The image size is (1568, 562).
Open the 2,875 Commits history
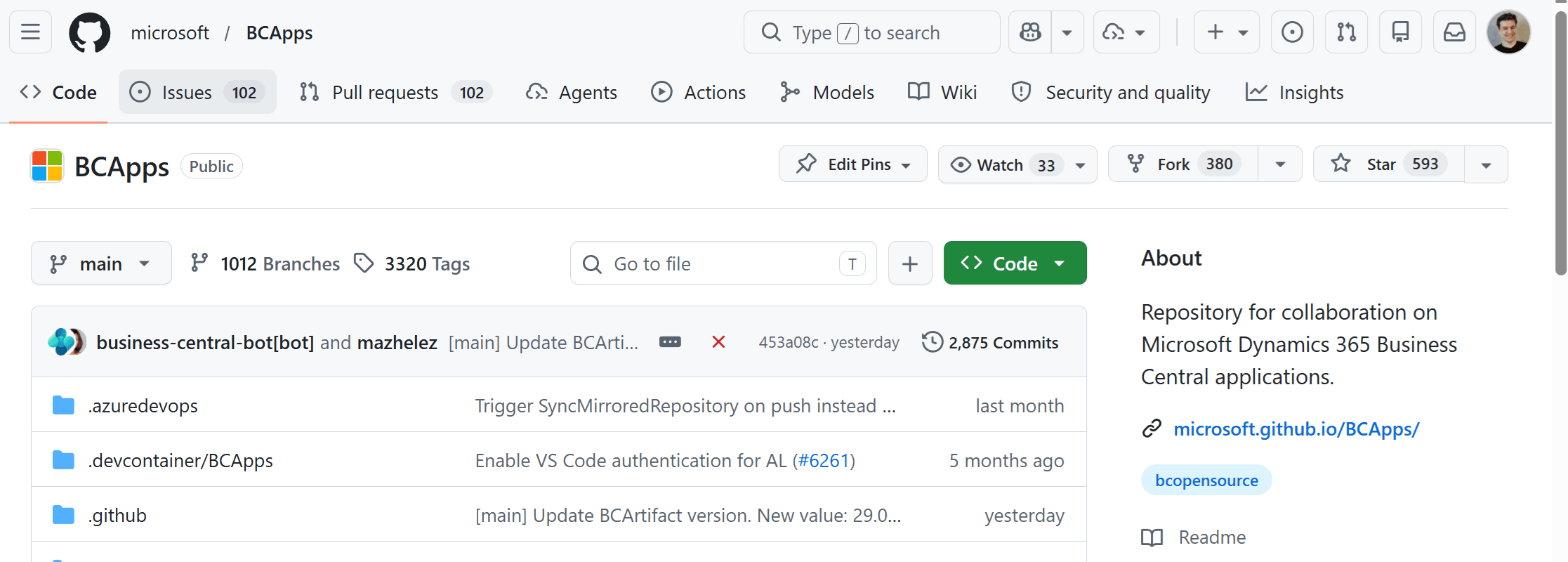(990, 342)
